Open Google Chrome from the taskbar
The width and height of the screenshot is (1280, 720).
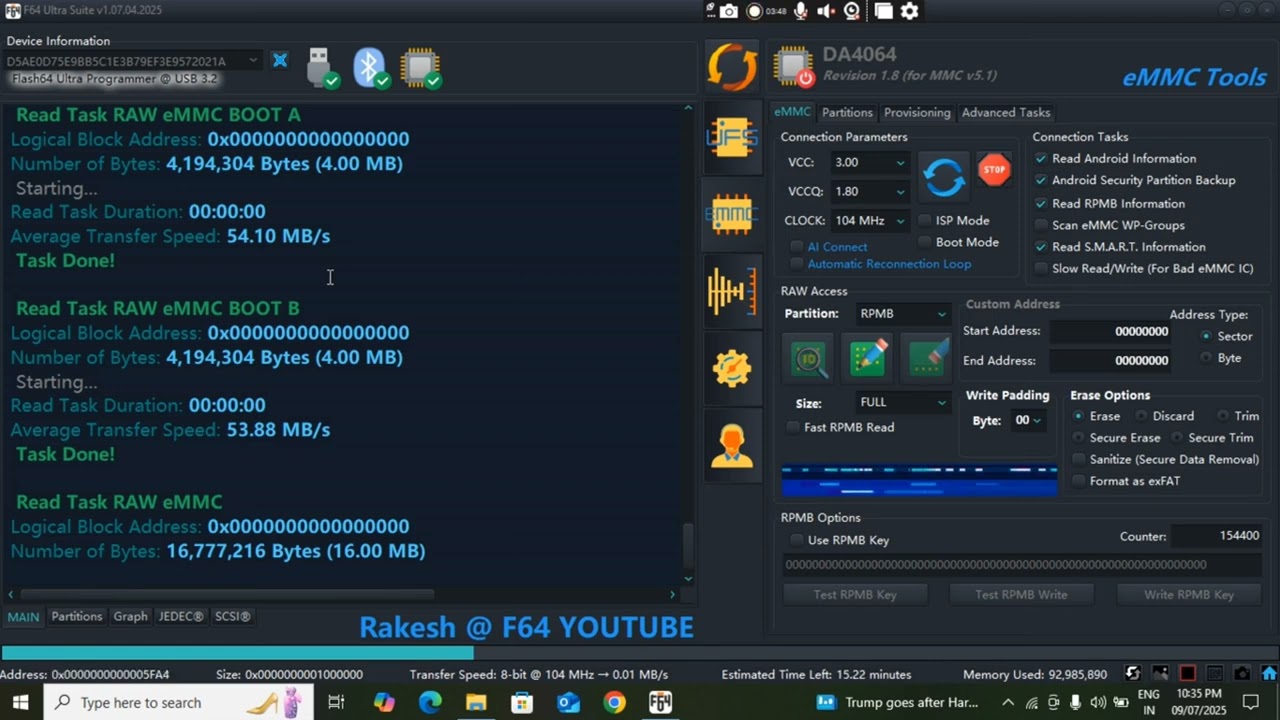point(614,703)
